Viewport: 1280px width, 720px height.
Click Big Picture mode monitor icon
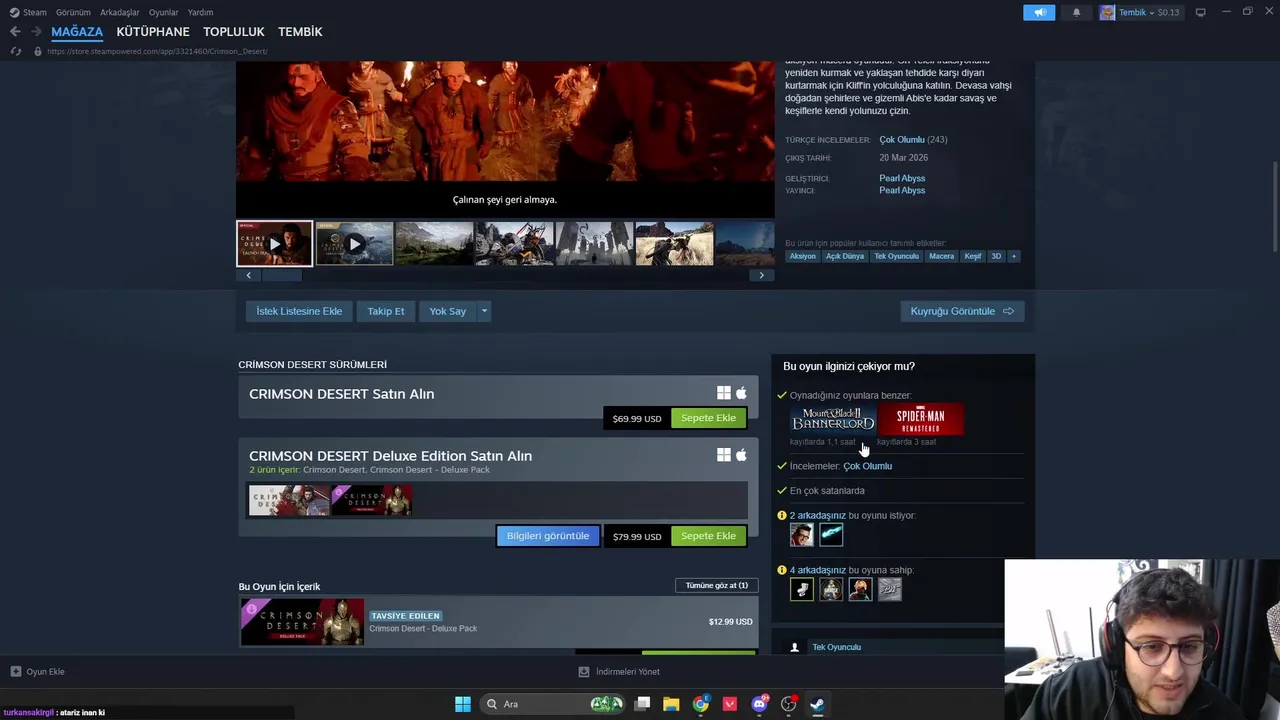pos(1200,12)
